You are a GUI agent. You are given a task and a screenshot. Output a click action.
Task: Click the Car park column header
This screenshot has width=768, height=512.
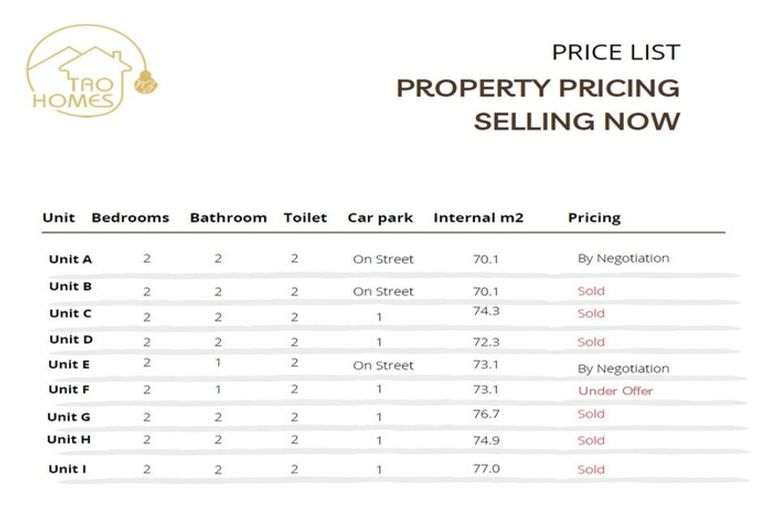tap(380, 217)
